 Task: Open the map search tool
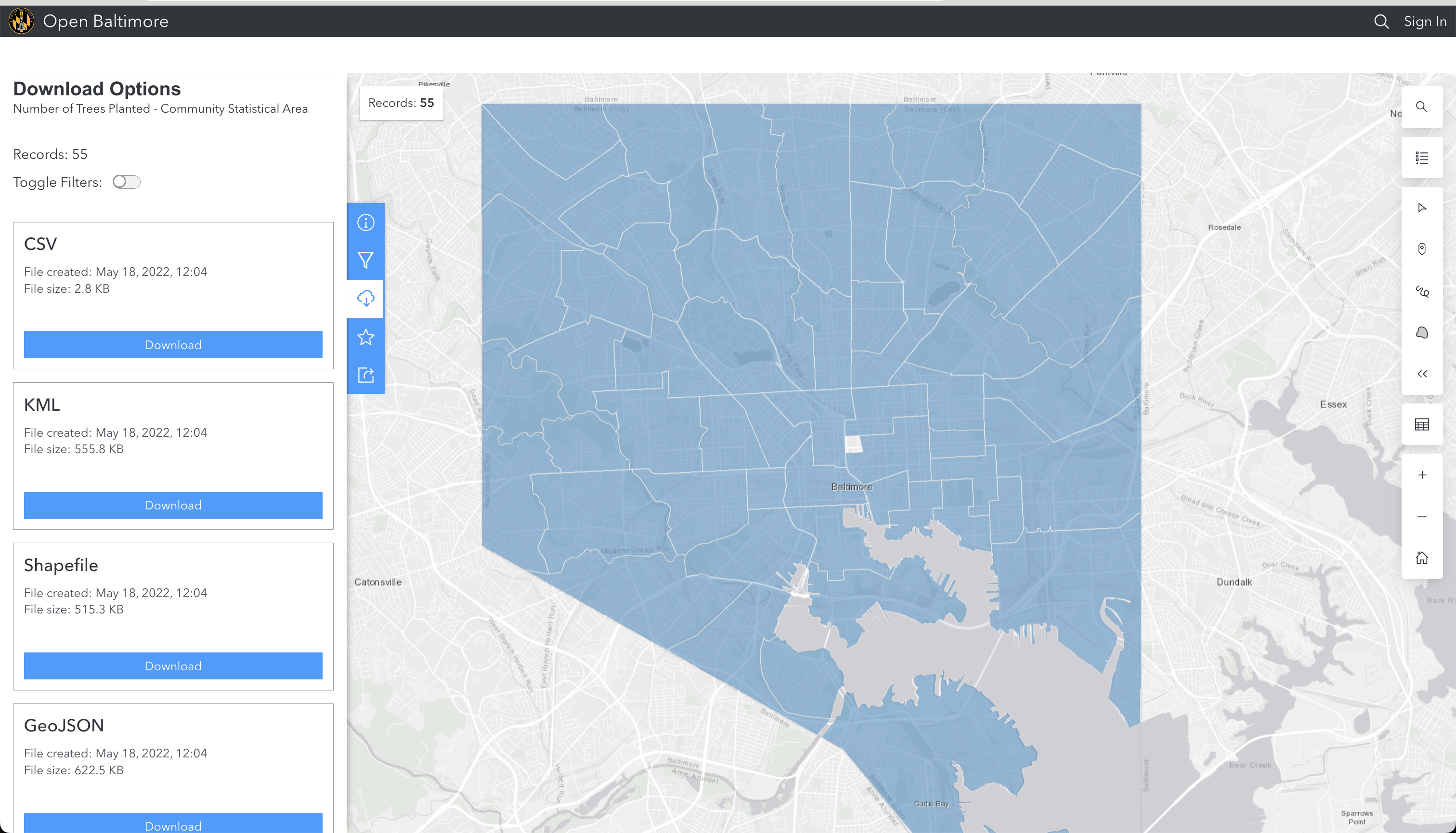point(1422,107)
